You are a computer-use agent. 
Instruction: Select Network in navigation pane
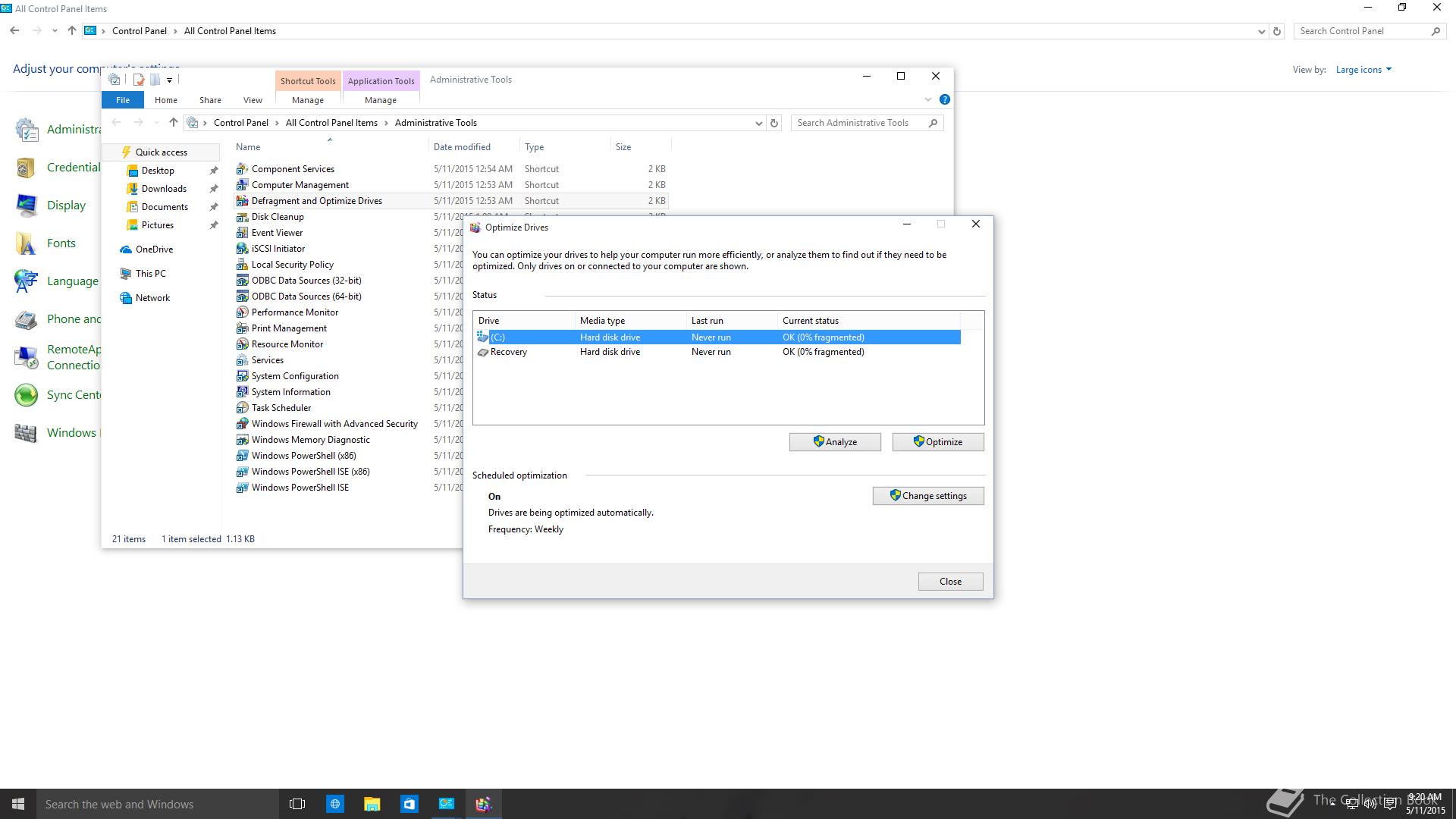pos(152,298)
